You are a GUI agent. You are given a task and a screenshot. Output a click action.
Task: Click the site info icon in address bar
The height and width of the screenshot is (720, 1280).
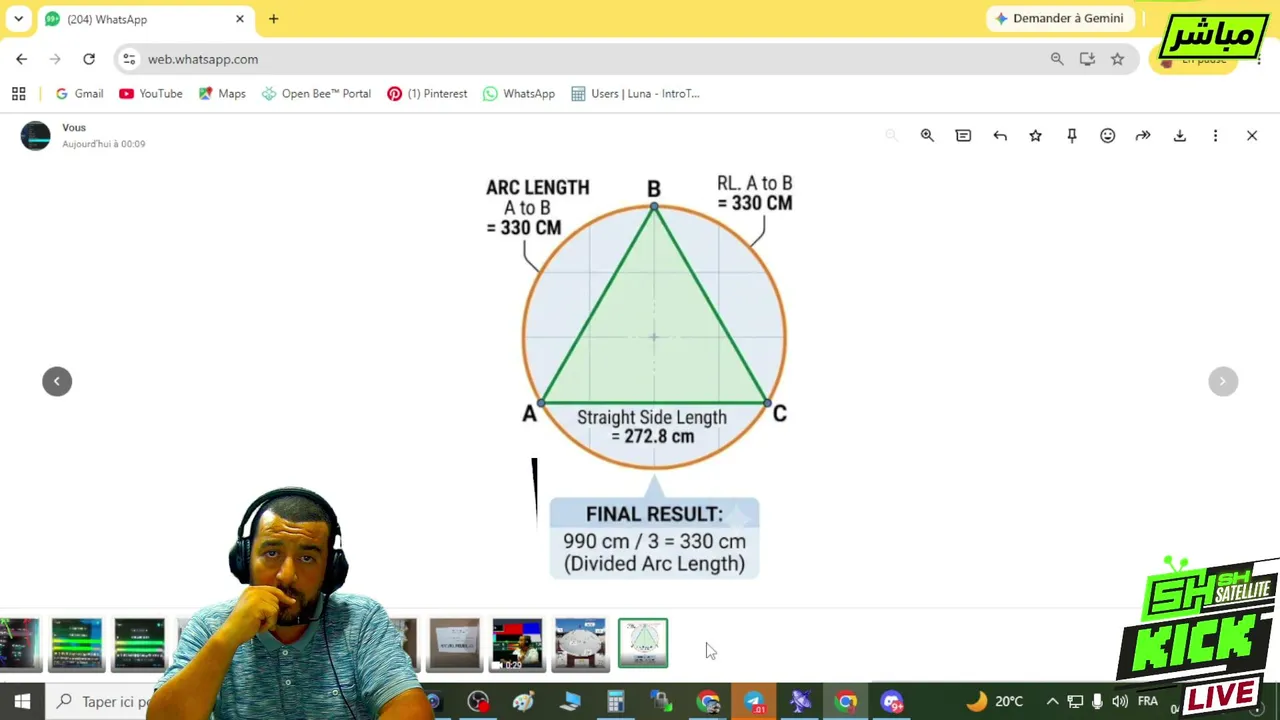pyautogui.click(x=129, y=59)
